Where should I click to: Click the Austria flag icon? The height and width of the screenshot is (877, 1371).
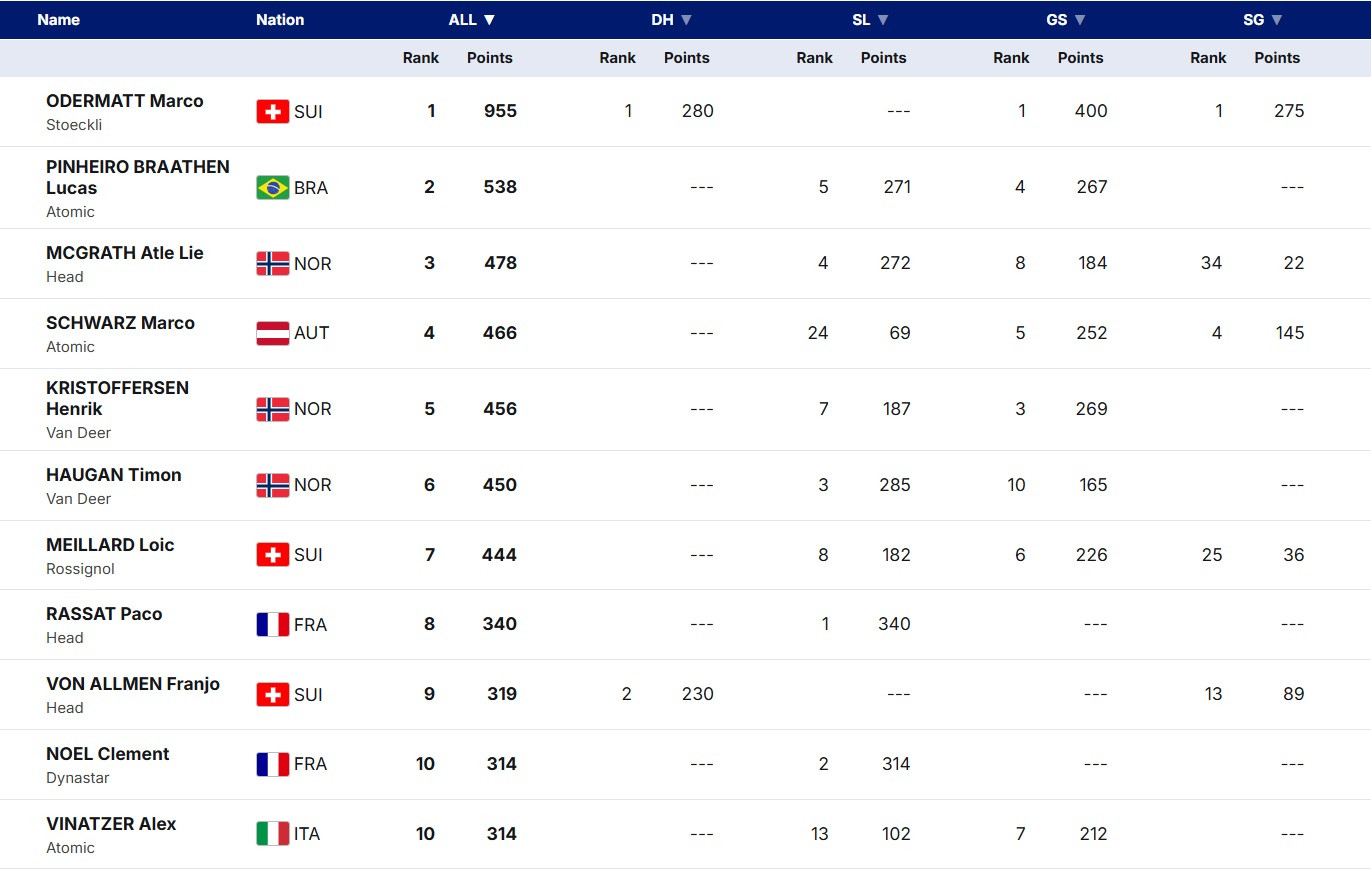pyautogui.click(x=272, y=333)
